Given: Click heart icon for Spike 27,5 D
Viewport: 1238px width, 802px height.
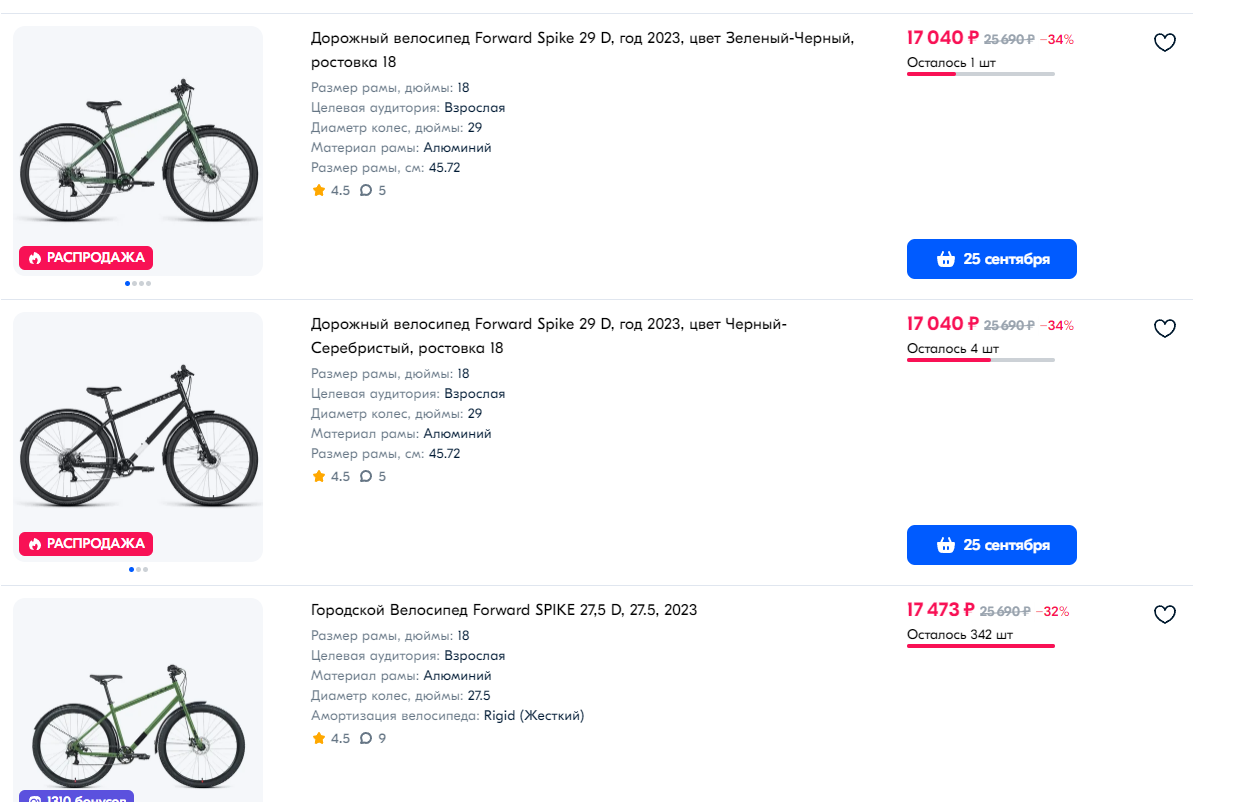Looking at the screenshot, I should click(x=1164, y=615).
